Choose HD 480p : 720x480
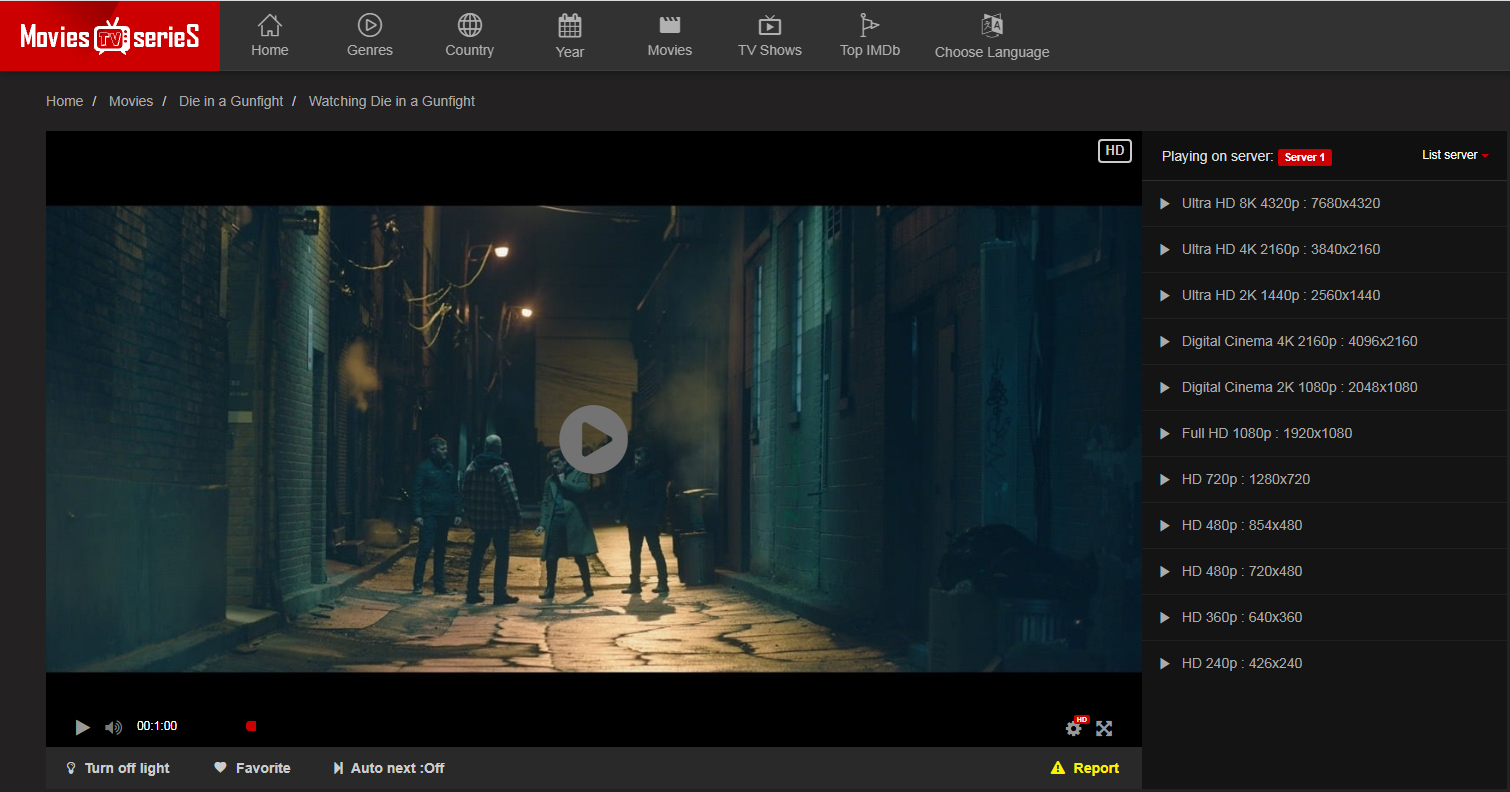Screen dimensions: 1510x792 click(1324, 571)
